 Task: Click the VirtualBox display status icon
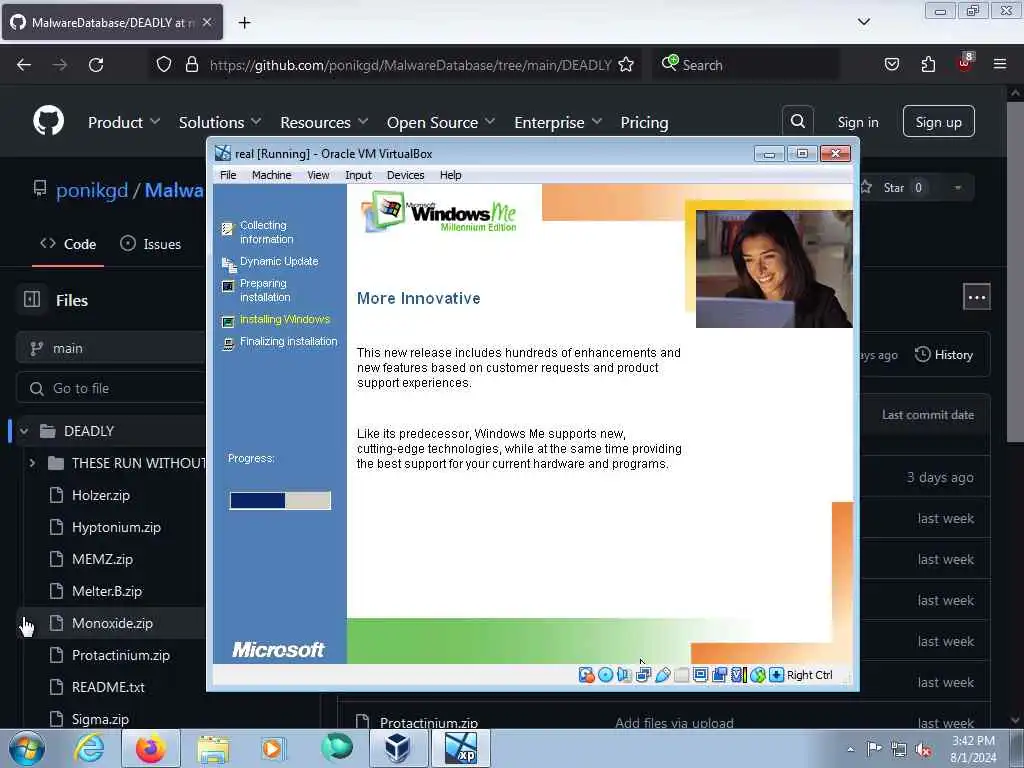(x=700, y=675)
